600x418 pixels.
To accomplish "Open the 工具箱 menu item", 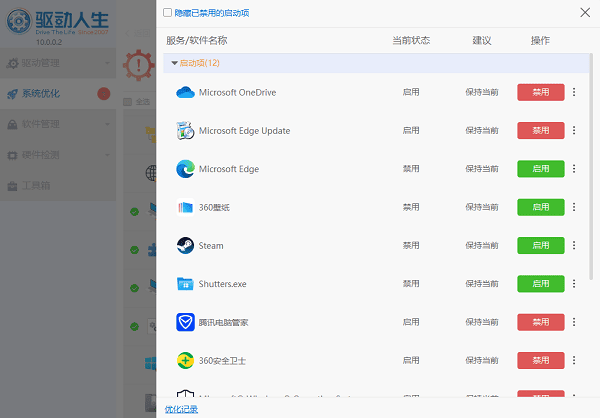I will (58, 186).
